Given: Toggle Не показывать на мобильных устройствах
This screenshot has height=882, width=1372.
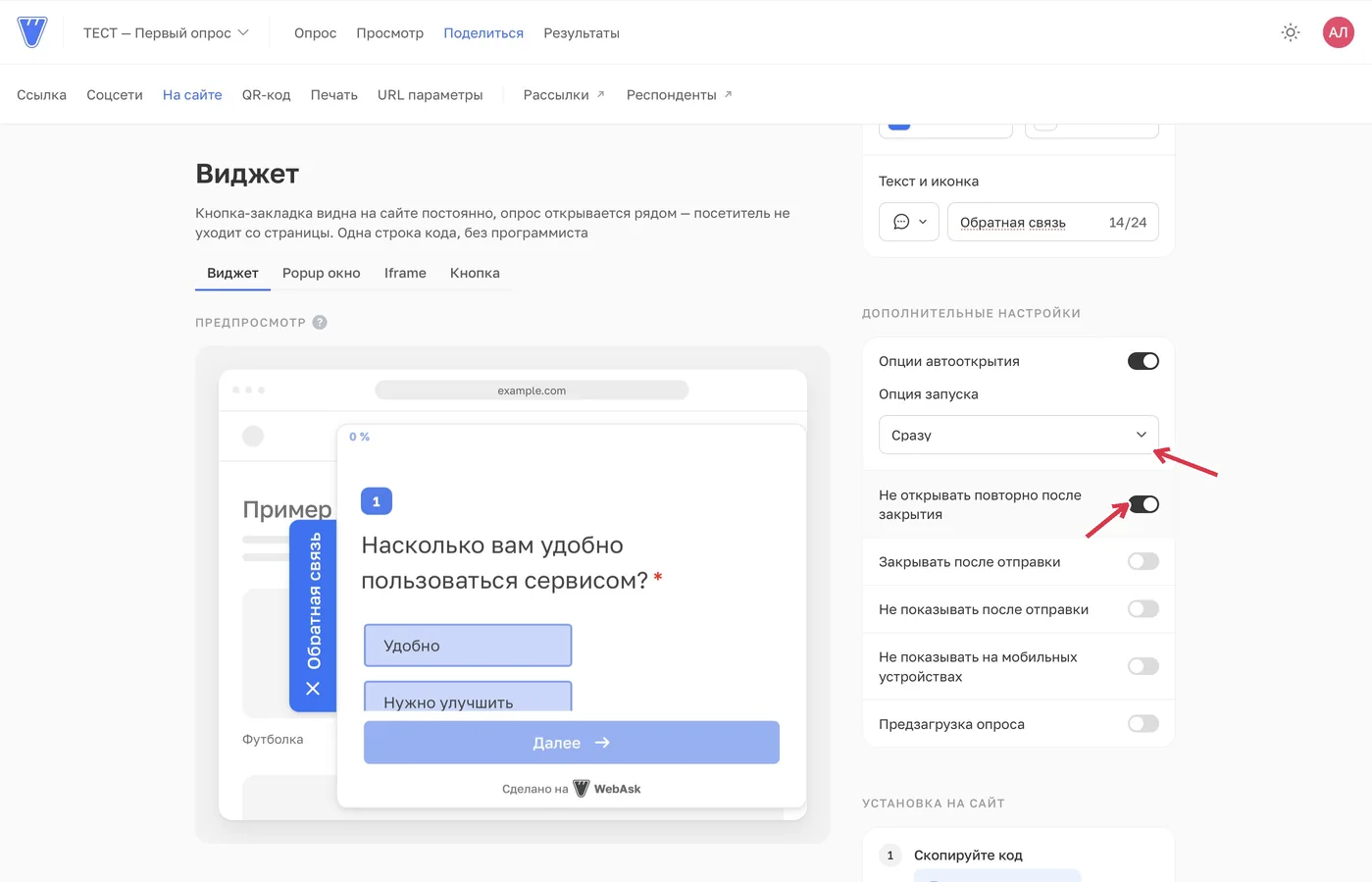Looking at the screenshot, I should (1143, 666).
